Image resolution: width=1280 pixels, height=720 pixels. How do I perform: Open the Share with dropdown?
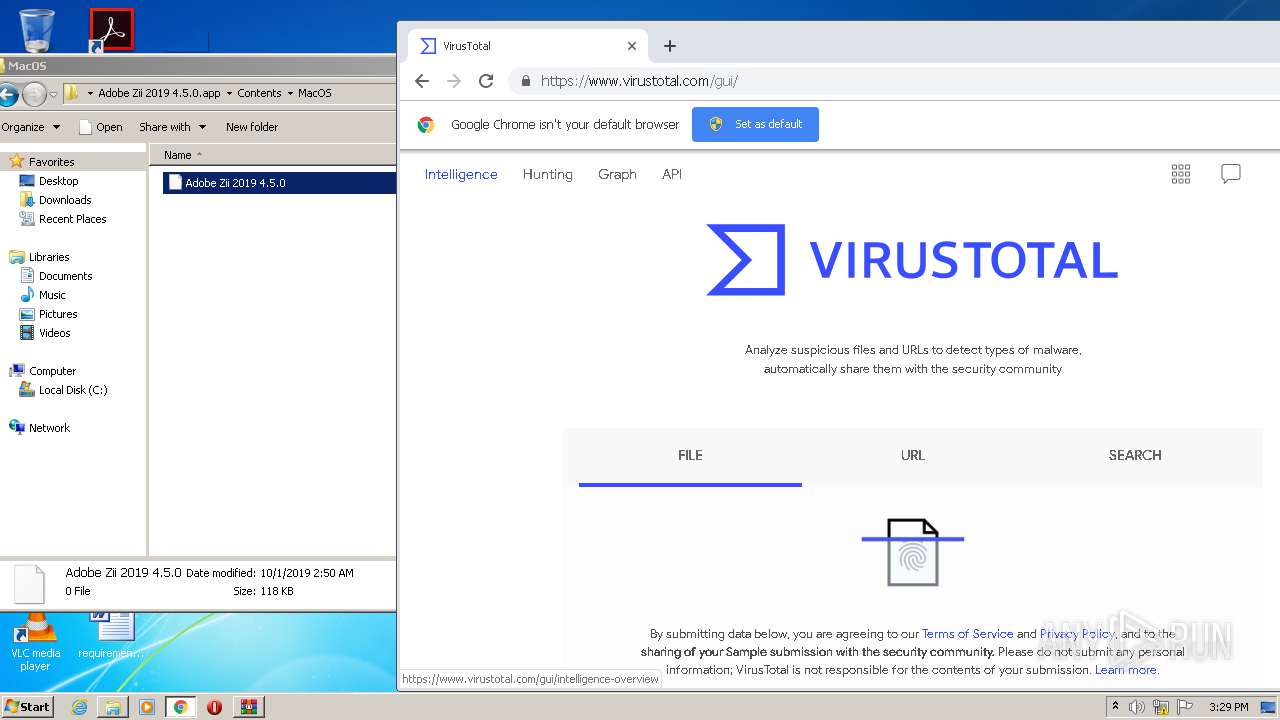[x=172, y=127]
